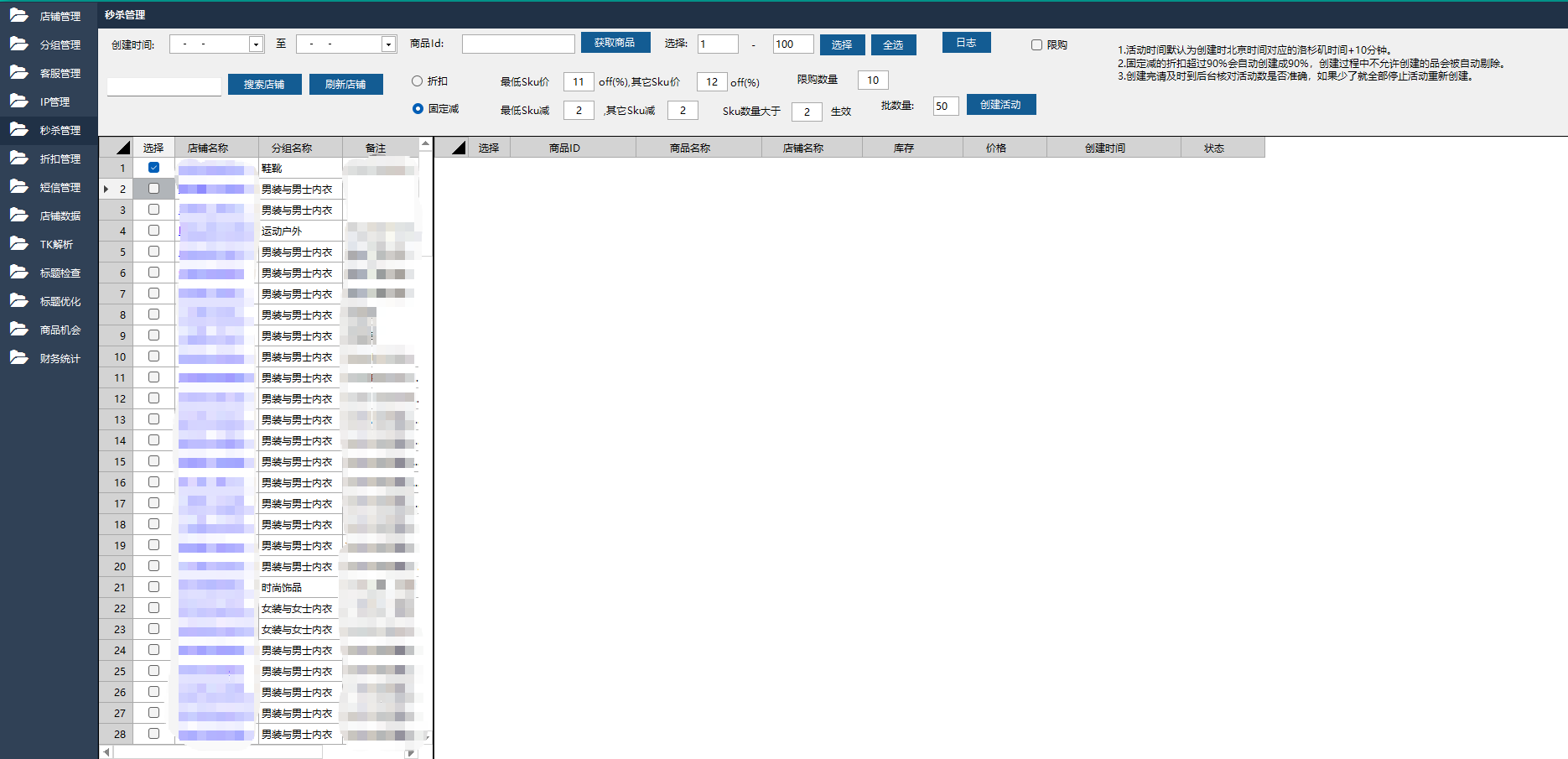The height and width of the screenshot is (759, 1568).
Task: Click the store list horizontal scrollbar
Action: 218,752
